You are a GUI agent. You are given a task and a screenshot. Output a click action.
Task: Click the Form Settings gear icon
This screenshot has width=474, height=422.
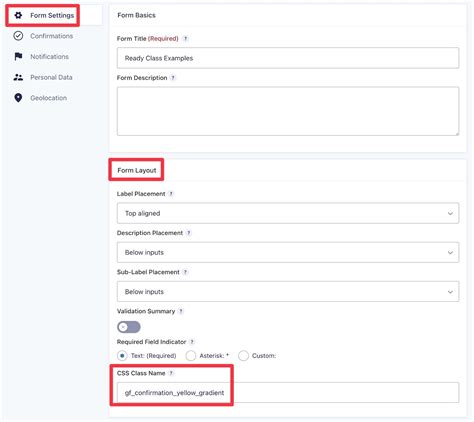[x=18, y=15]
